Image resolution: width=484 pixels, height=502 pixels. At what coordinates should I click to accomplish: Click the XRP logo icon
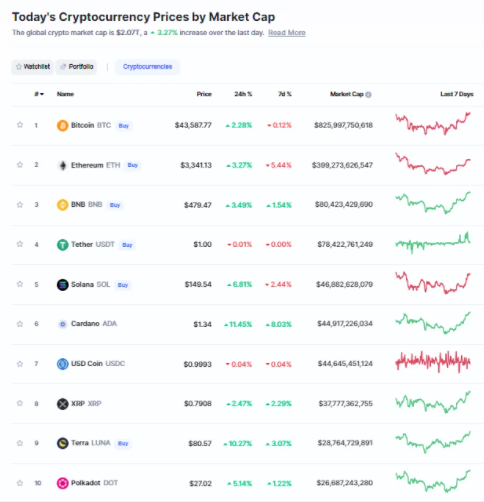(62, 404)
